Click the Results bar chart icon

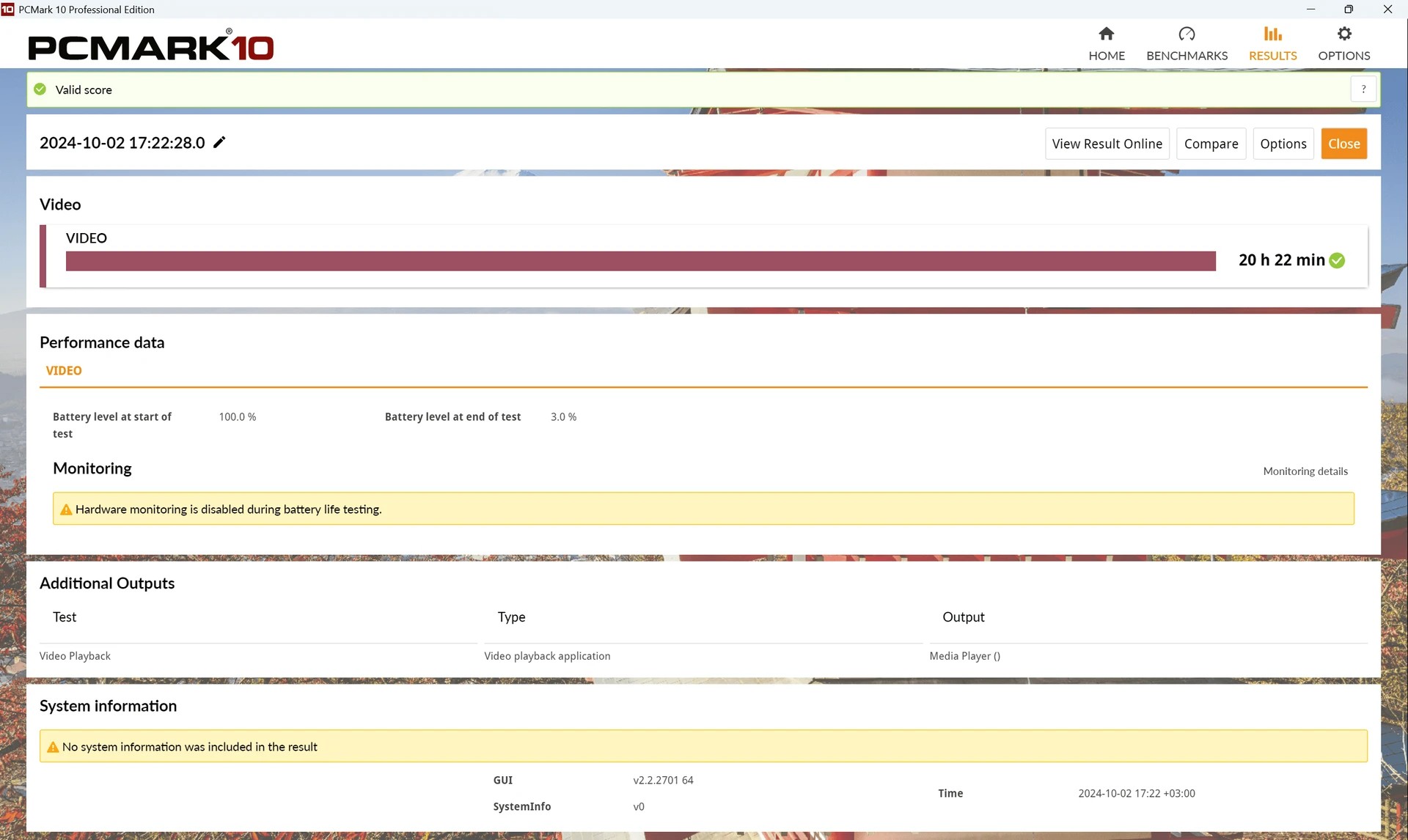click(1272, 34)
